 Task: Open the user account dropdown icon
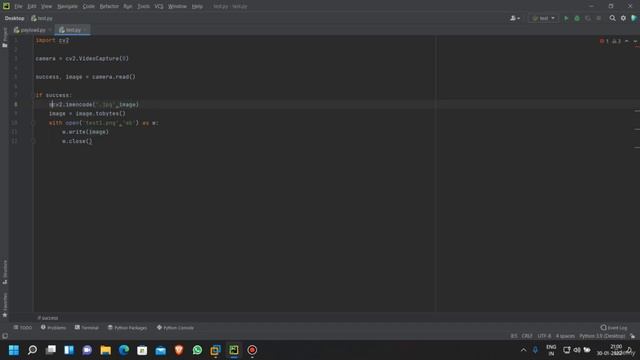click(x=515, y=18)
